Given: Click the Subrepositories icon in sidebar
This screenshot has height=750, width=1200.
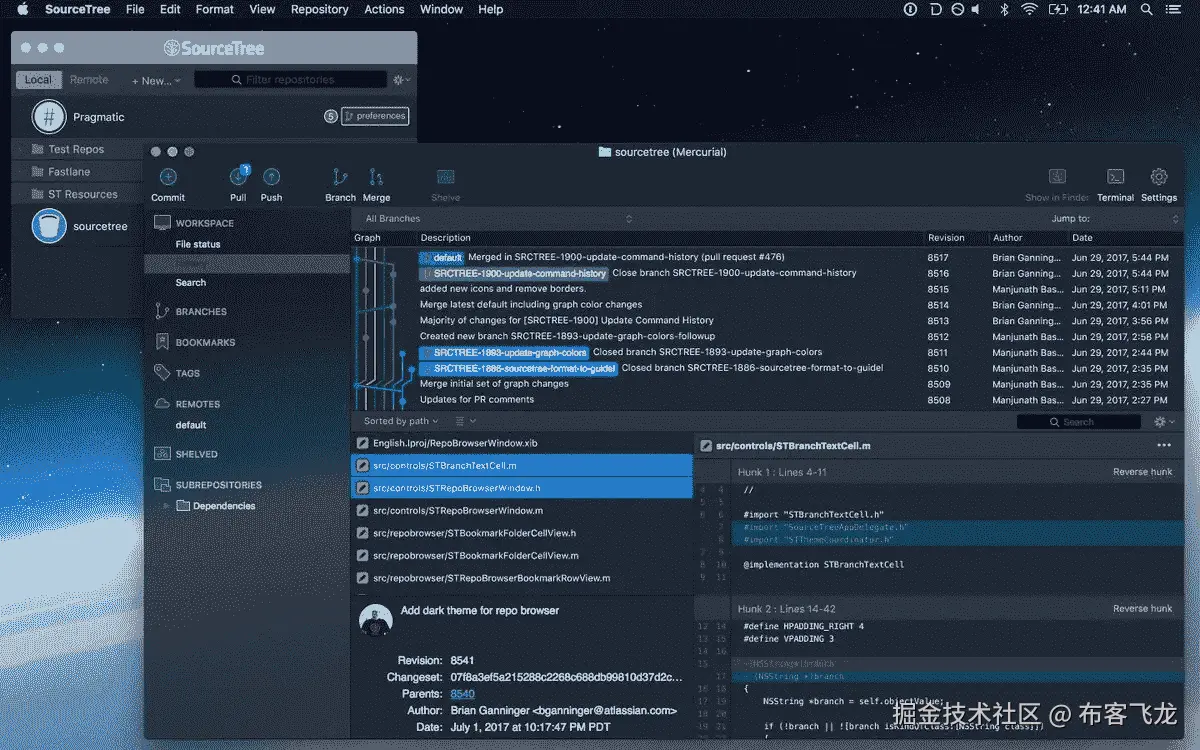Looking at the screenshot, I should click(162, 485).
